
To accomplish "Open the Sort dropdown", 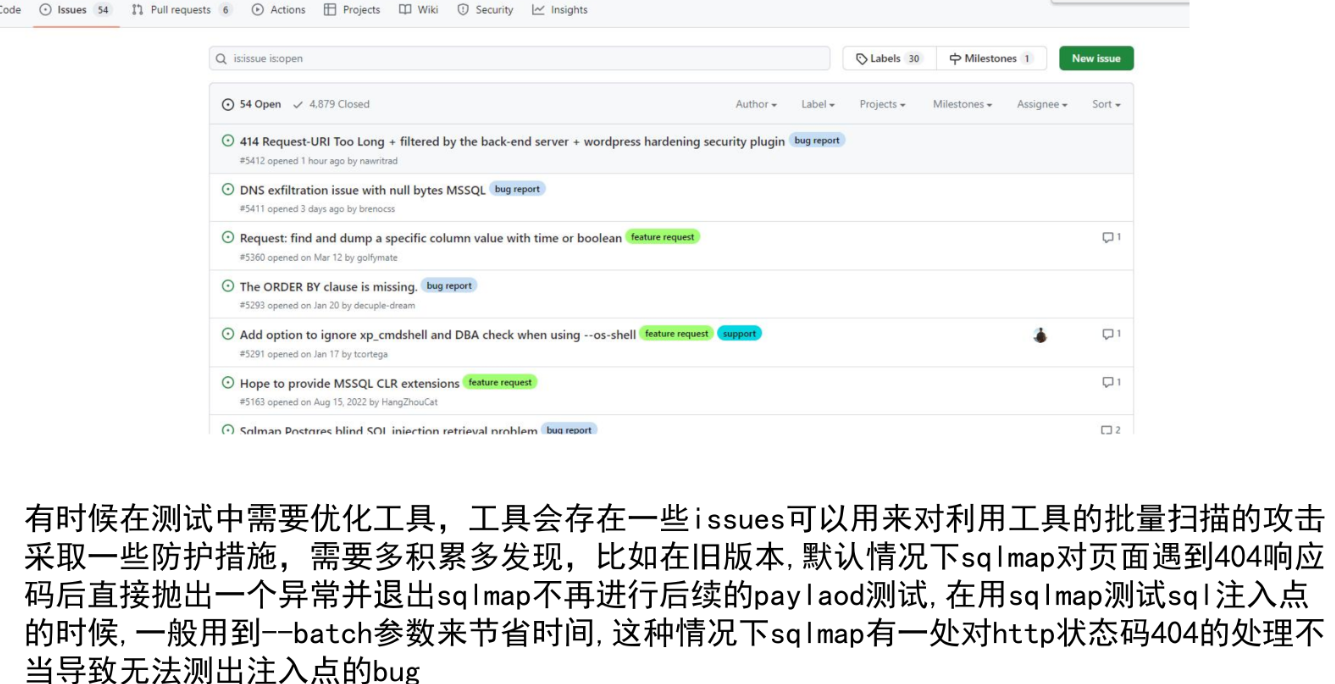I will (x=1105, y=104).
